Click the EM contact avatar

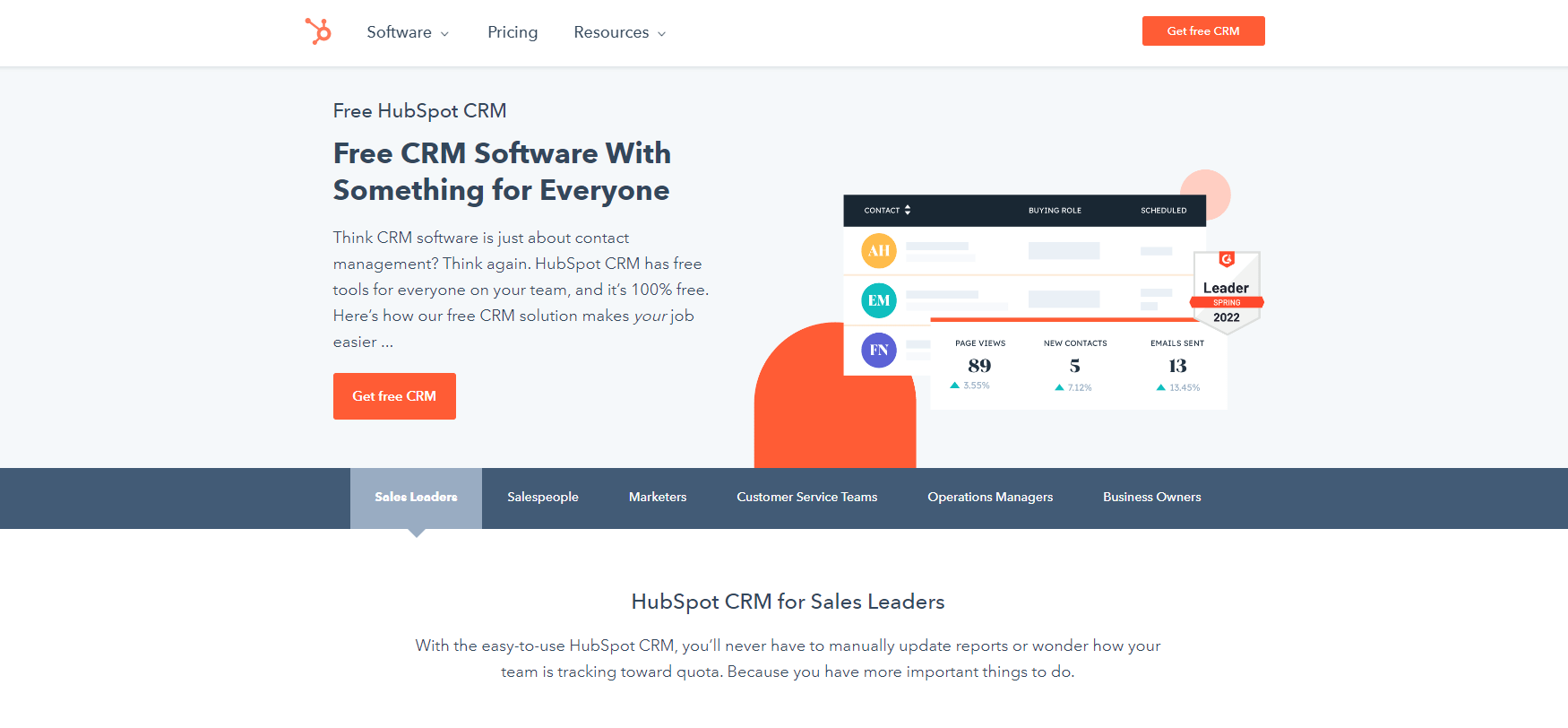point(879,300)
